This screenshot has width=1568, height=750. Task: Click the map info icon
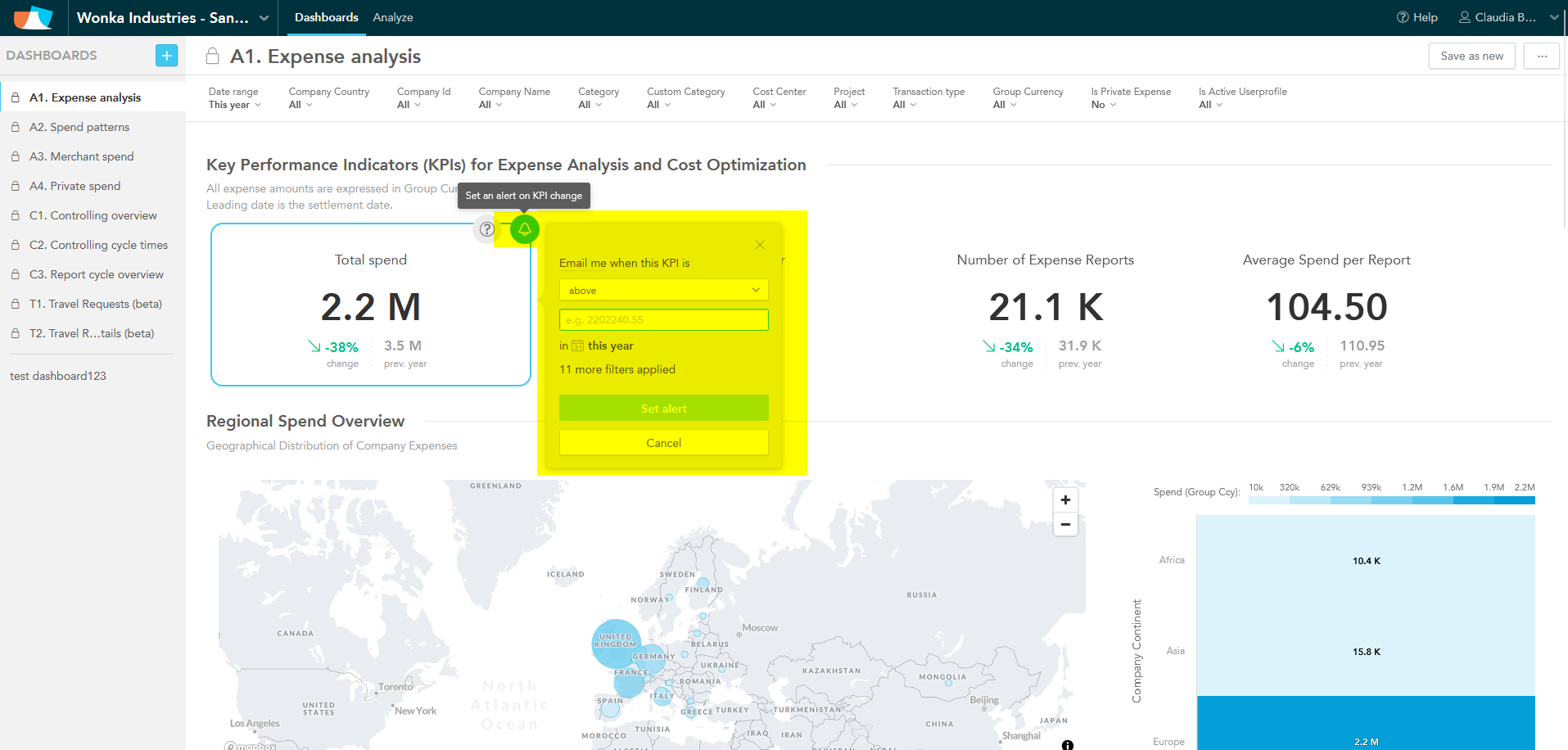click(x=1068, y=744)
